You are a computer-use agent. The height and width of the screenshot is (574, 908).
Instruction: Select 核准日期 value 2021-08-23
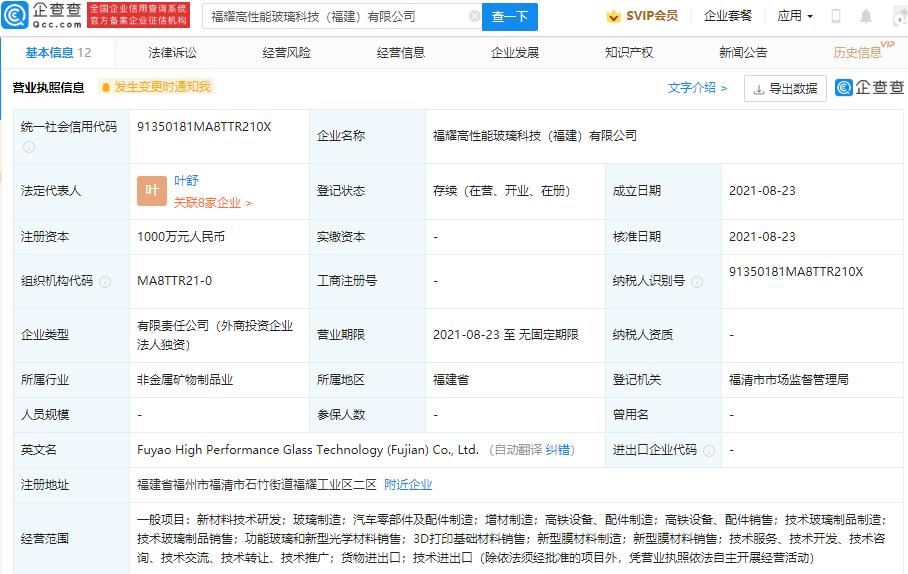click(x=762, y=237)
